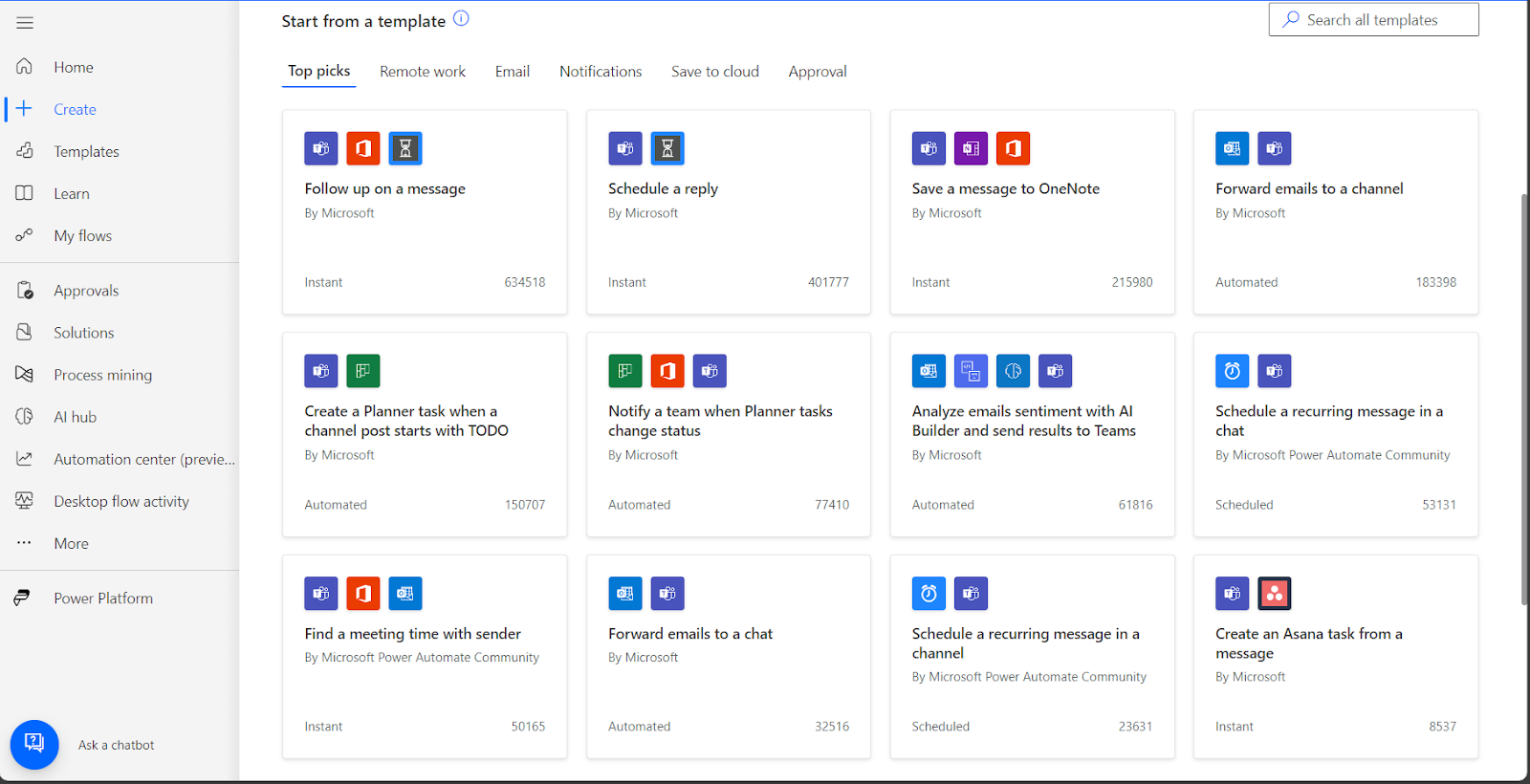Viewport: 1530px width, 784px height.
Task: Open Desktop flow activity from sidebar
Action: (120, 501)
